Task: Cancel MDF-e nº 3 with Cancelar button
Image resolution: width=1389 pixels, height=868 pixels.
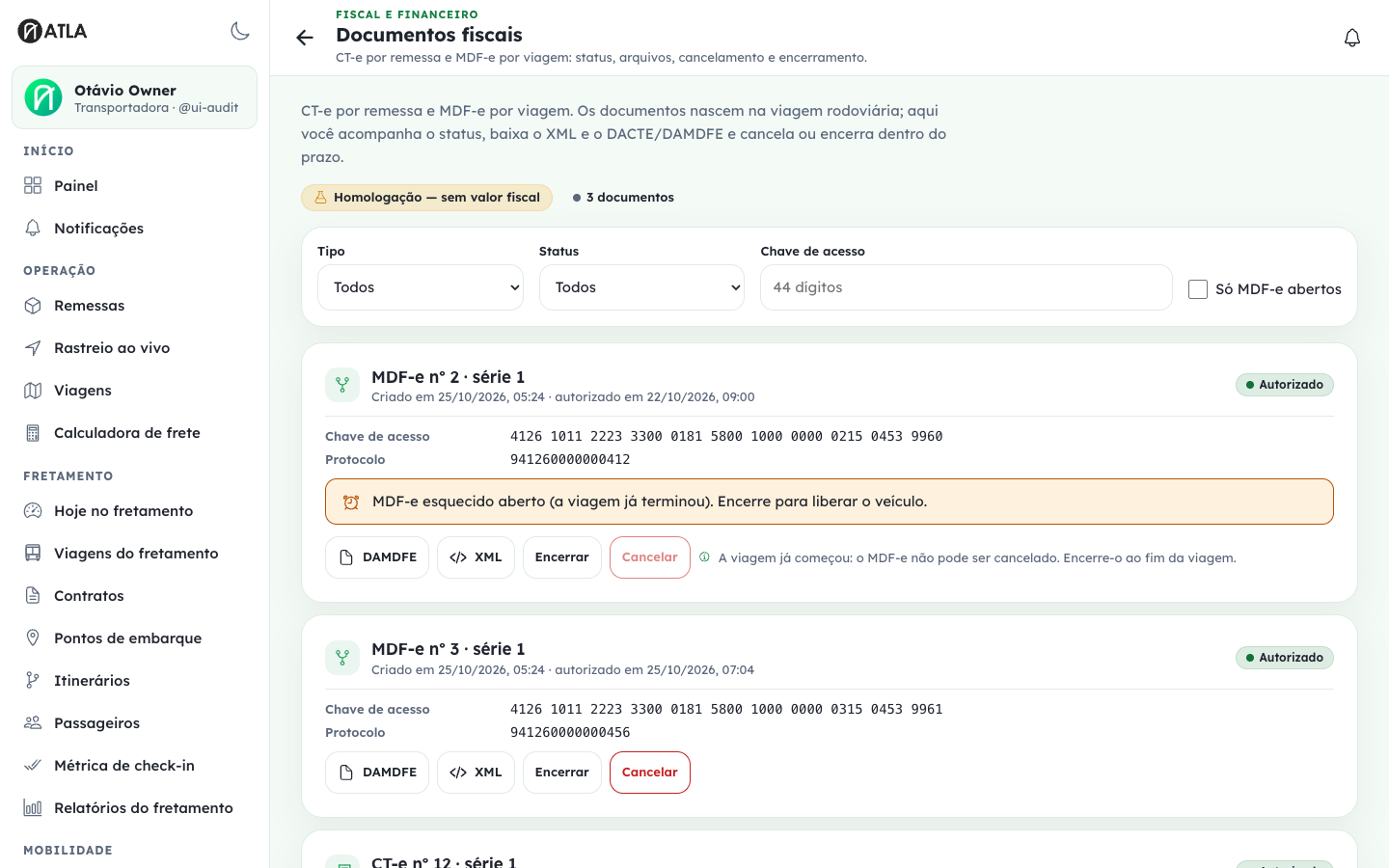Action: (x=650, y=773)
